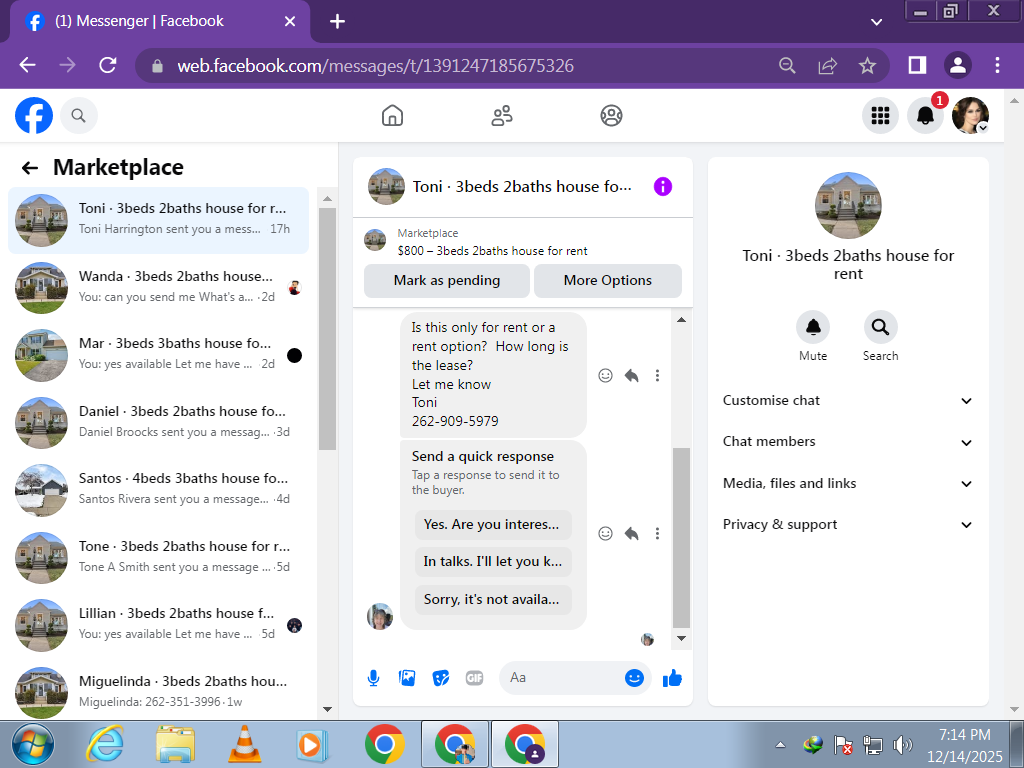This screenshot has width=1024, height=768.
Task: Open Internet Explorer from taskbar
Action: [105, 744]
